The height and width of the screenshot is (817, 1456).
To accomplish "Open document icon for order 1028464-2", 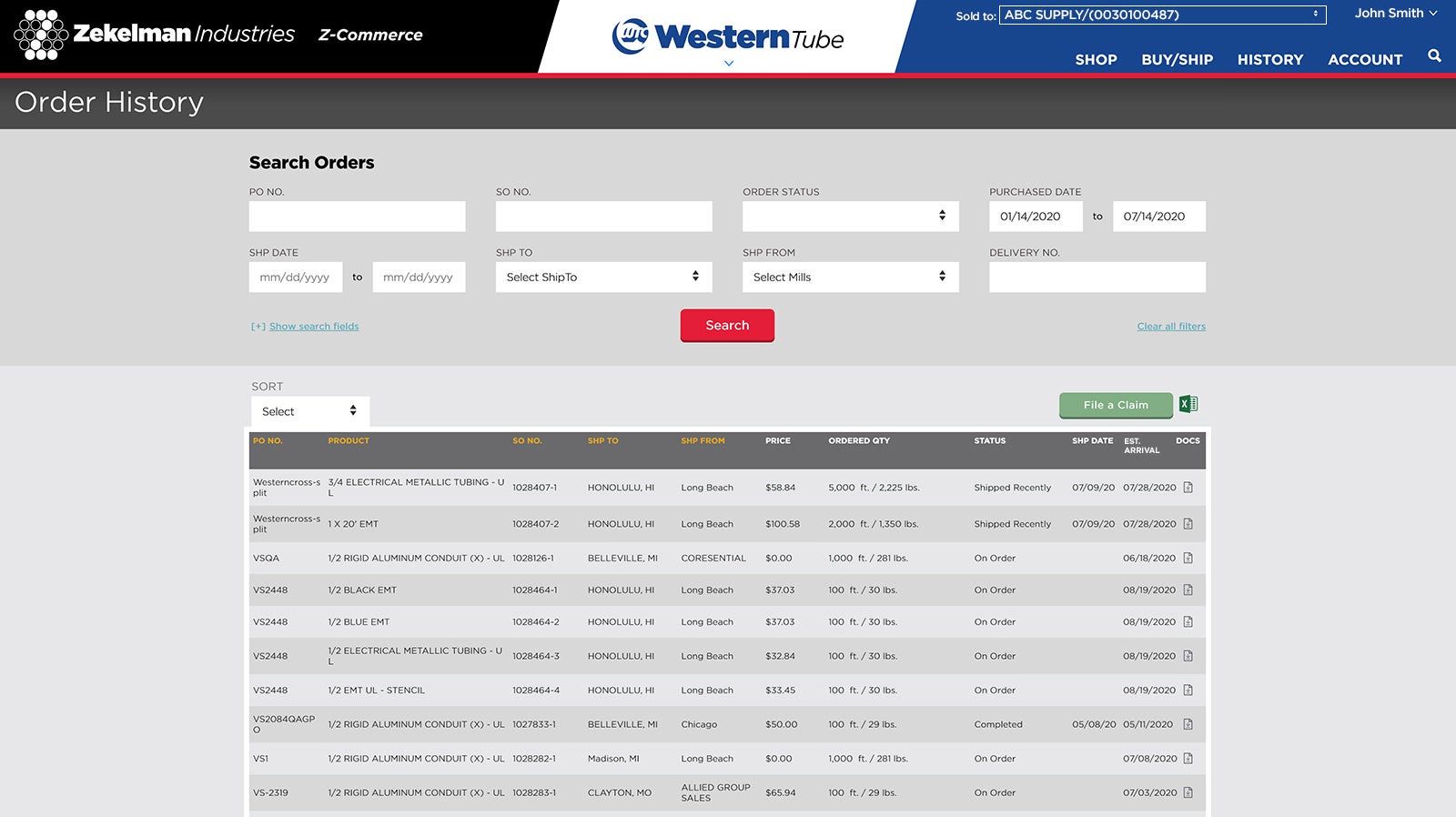I will [x=1188, y=622].
